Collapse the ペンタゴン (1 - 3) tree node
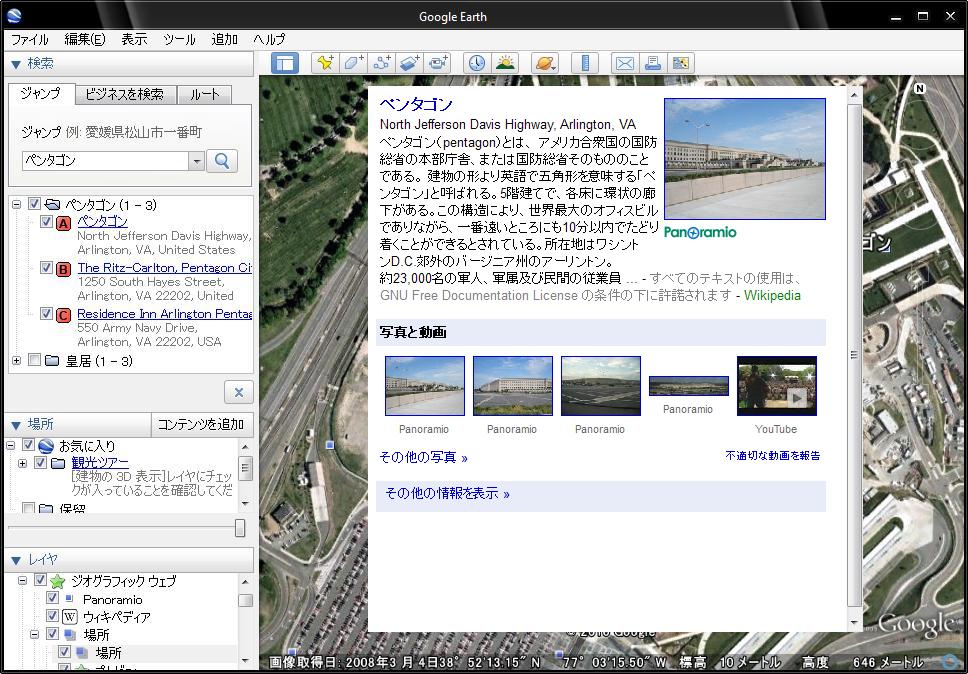The height and width of the screenshot is (674, 968). pyautogui.click(x=17, y=204)
